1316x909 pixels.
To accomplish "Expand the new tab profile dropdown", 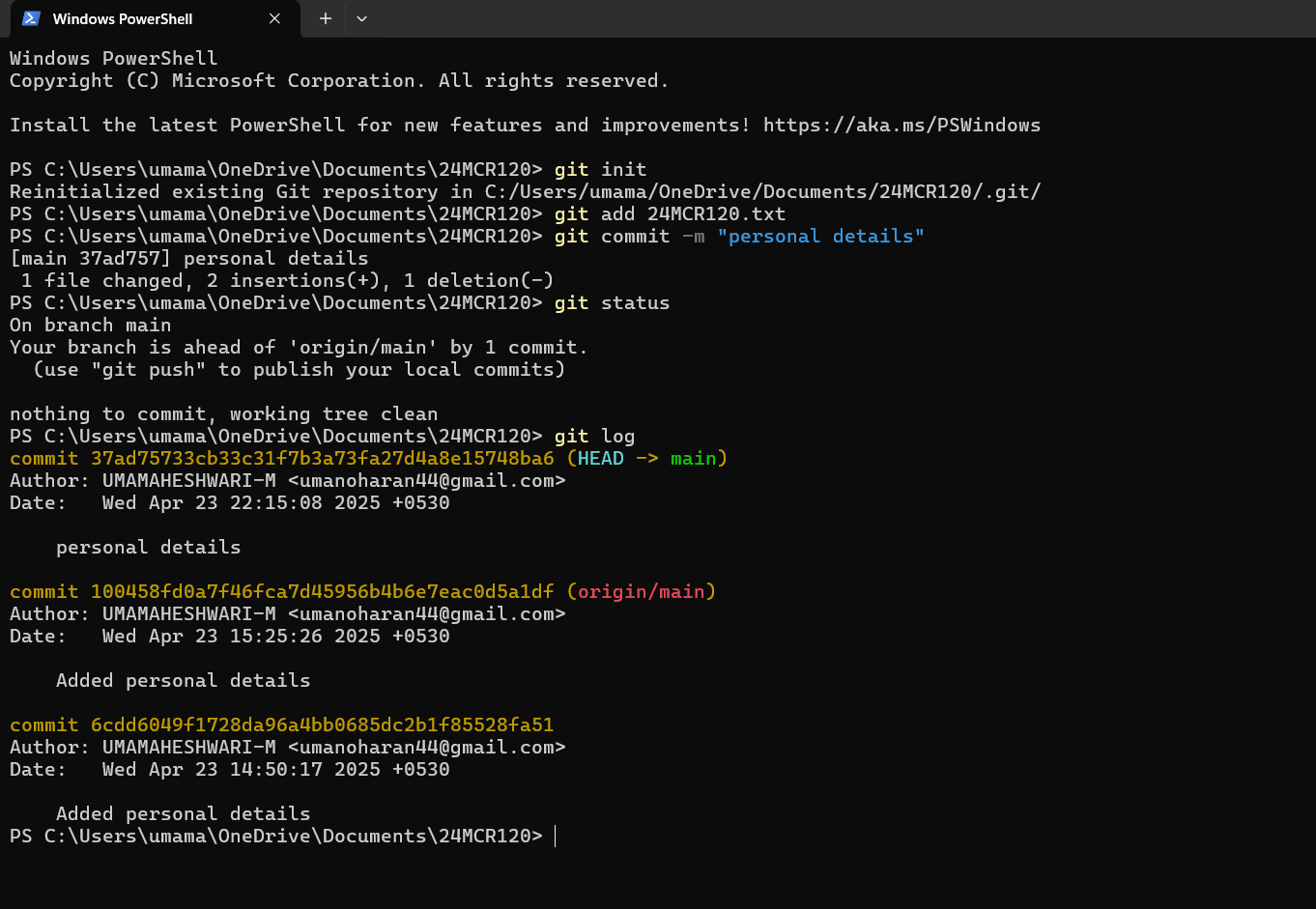I will coord(361,18).
